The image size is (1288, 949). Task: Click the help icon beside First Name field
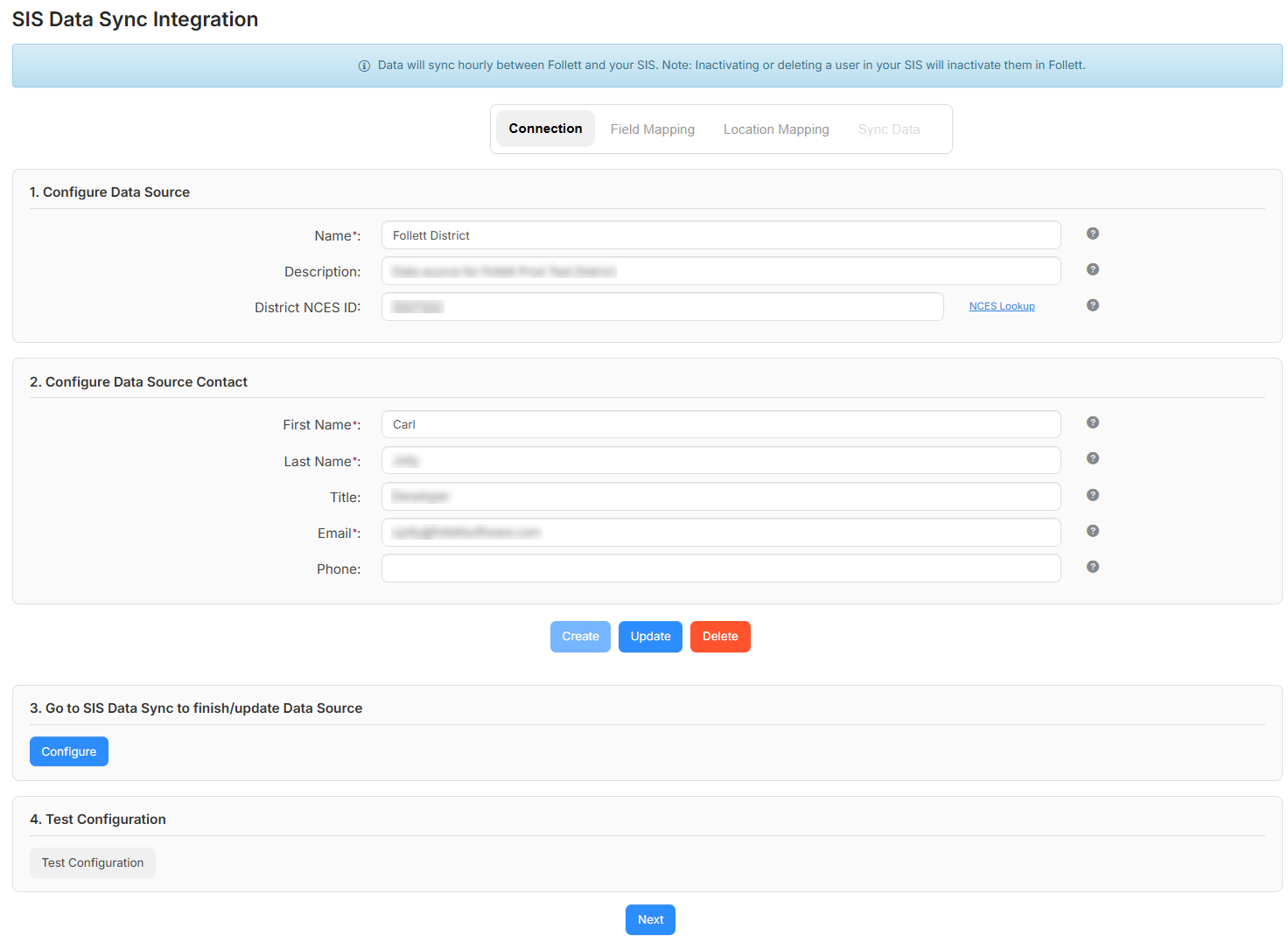click(x=1093, y=422)
